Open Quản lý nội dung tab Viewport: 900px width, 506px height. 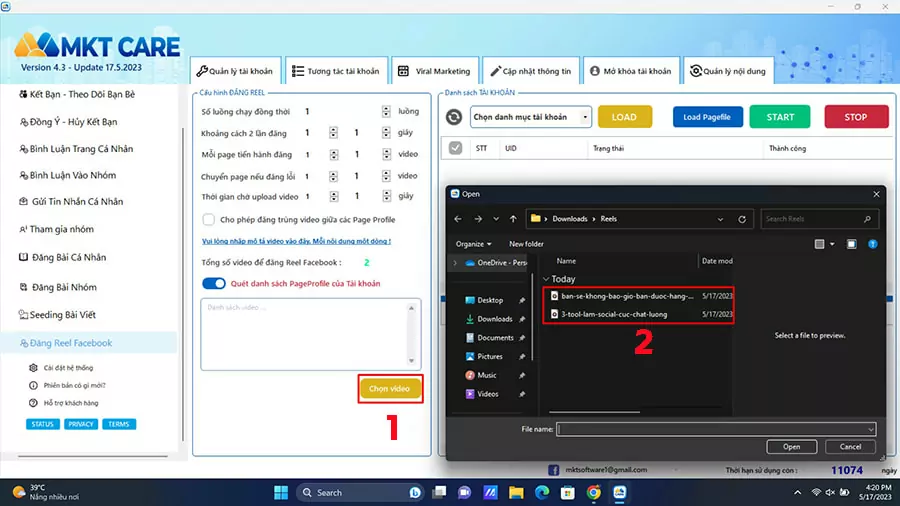(728, 71)
